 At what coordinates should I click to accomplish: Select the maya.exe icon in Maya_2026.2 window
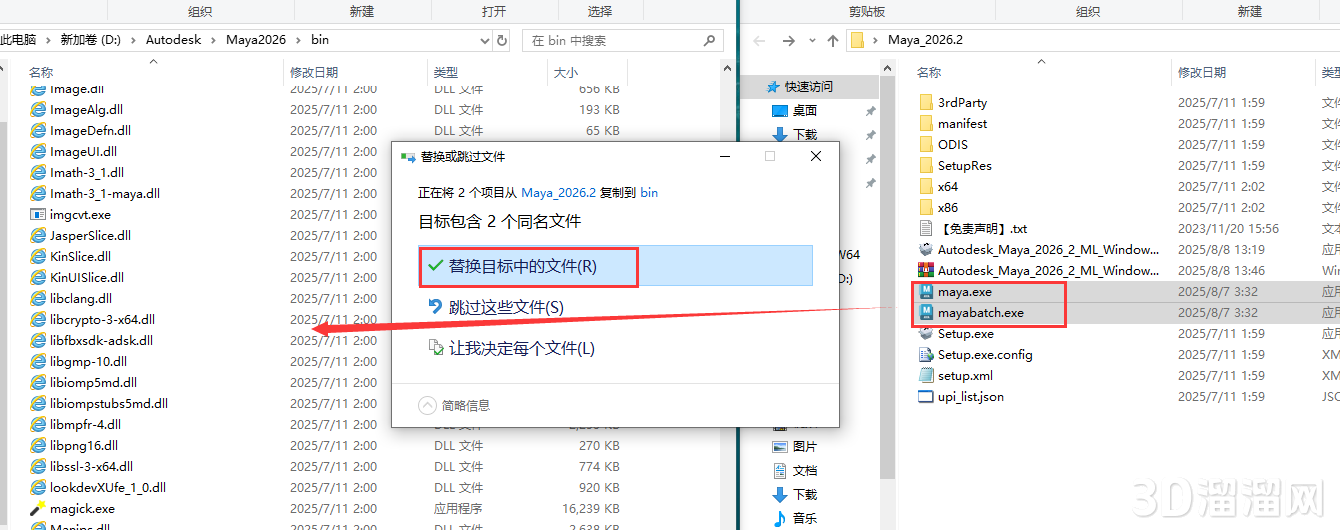(x=926, y=292)
